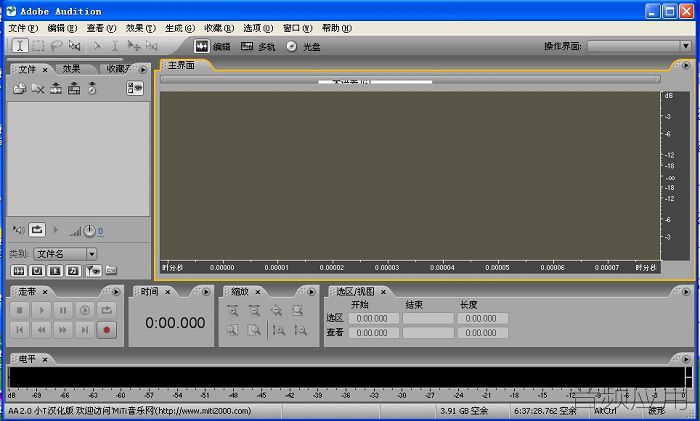Switch to 多轨 multitrack view
Screen dimensions: 700x421
click(258, 46)
